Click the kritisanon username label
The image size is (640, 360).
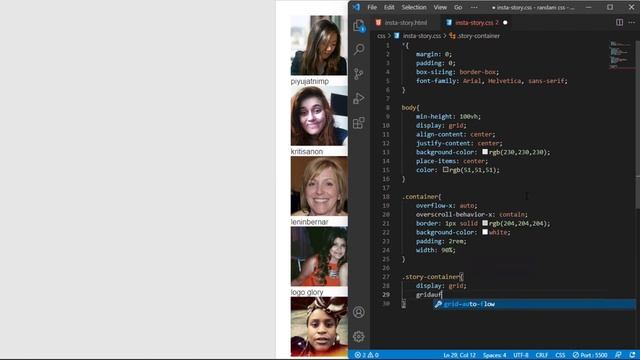307,151
